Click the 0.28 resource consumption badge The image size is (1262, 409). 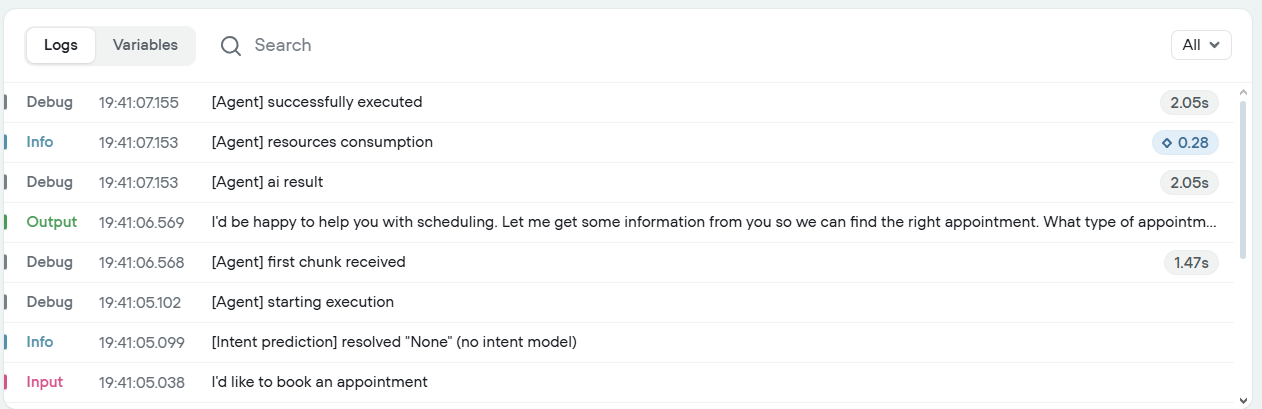tap(1185, 143)
